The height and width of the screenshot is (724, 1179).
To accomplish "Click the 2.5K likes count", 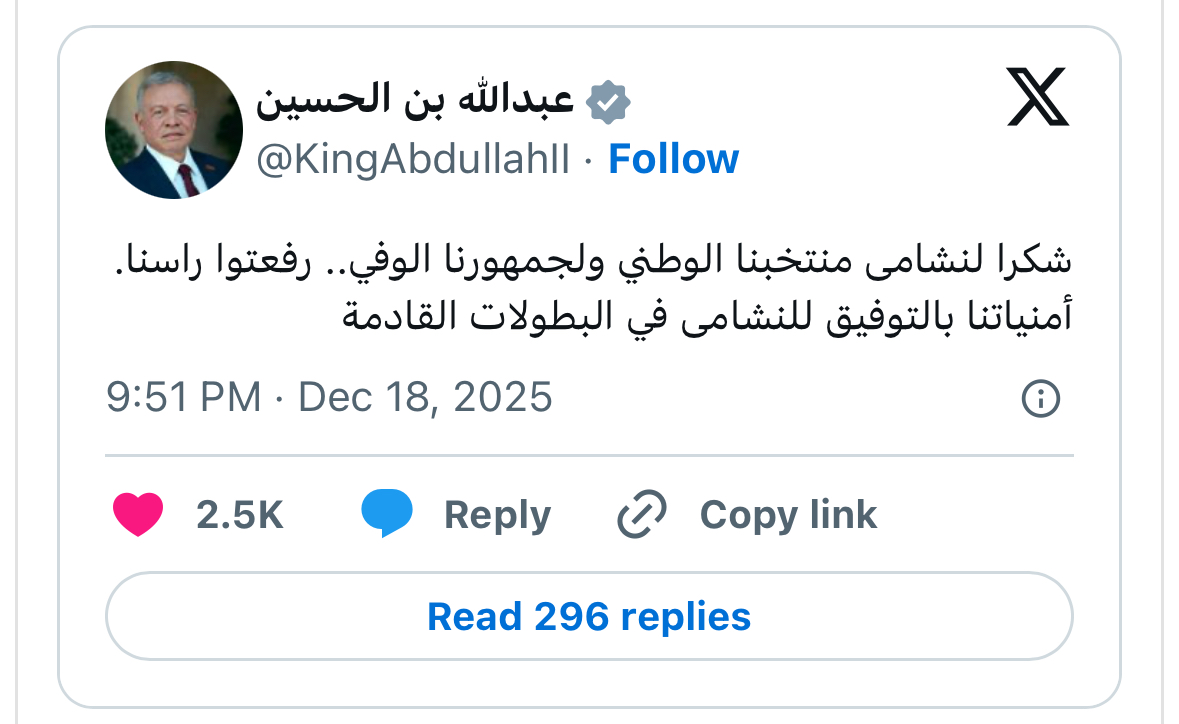I will point(240,515).
